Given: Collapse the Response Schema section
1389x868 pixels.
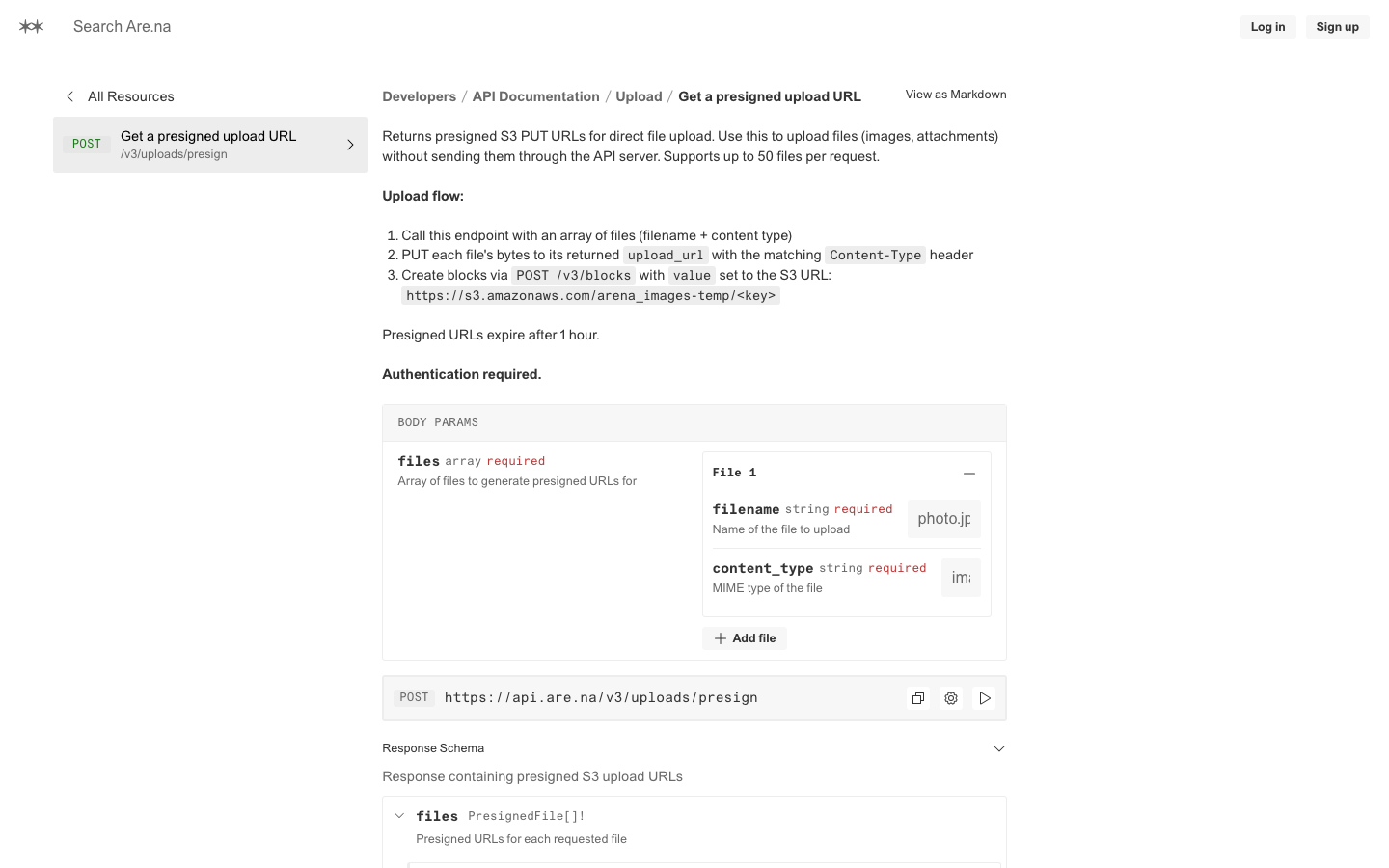Looking at the screenshot, I should (x=999, y=748).
